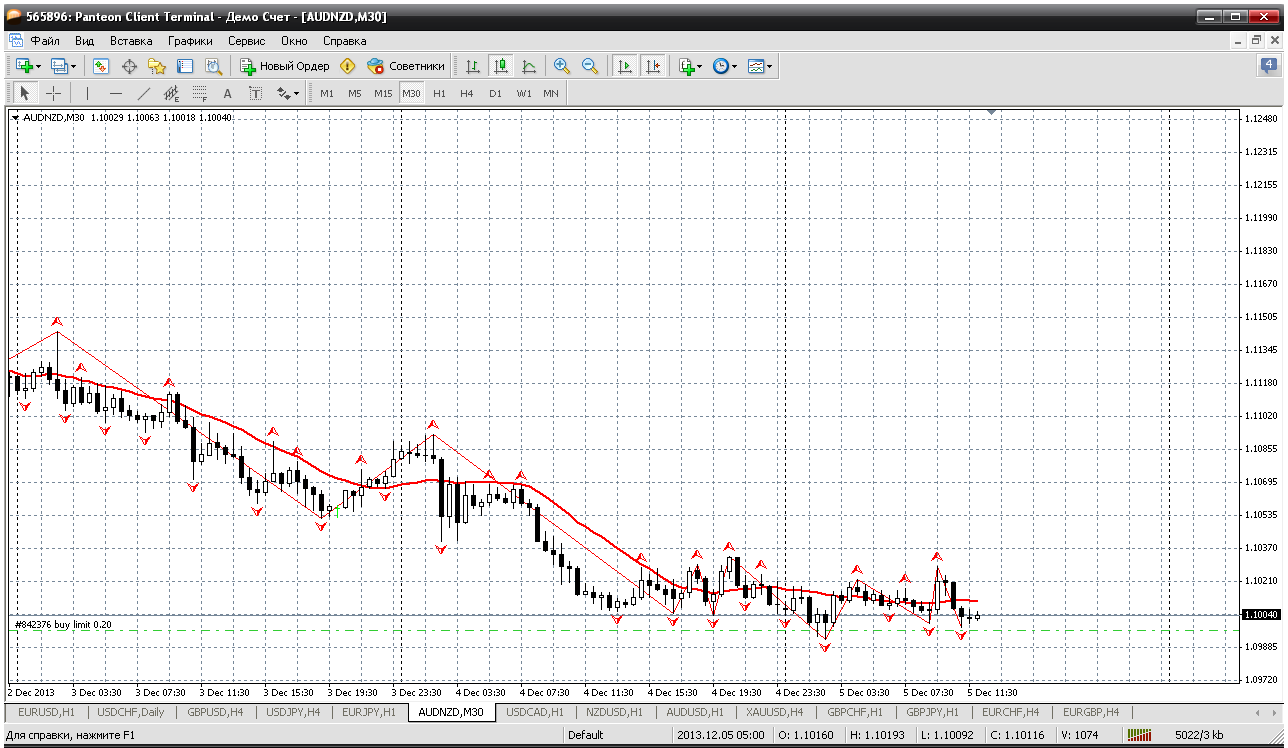The width and height of the screenshot is (1288, 748).
Task: Pick the arrows drawing tool
Action: click(x=284, y=93)
